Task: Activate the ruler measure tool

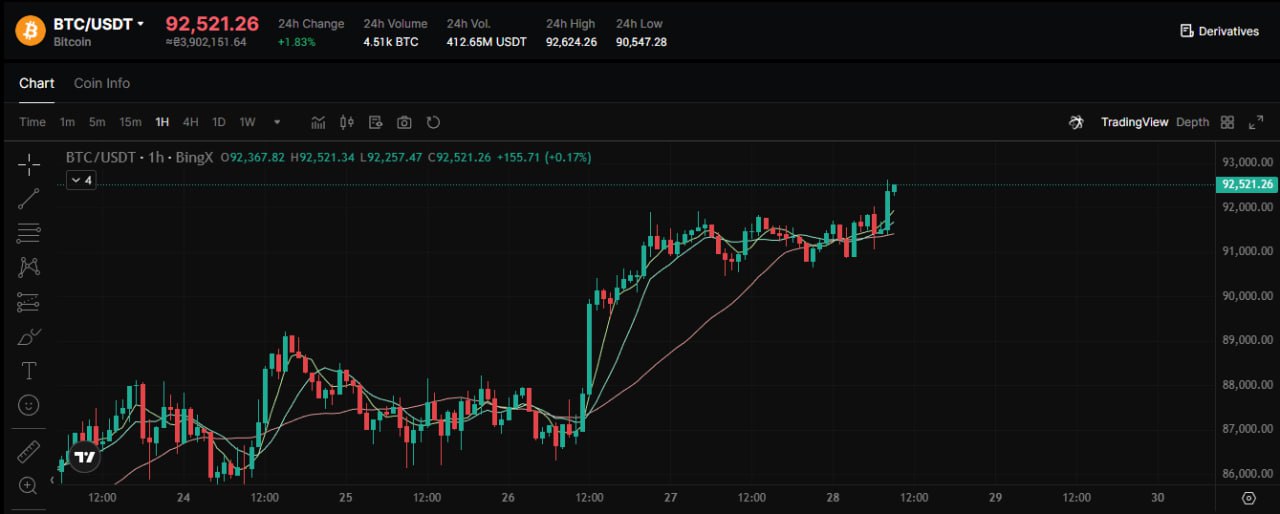Action: coord(29,451)
